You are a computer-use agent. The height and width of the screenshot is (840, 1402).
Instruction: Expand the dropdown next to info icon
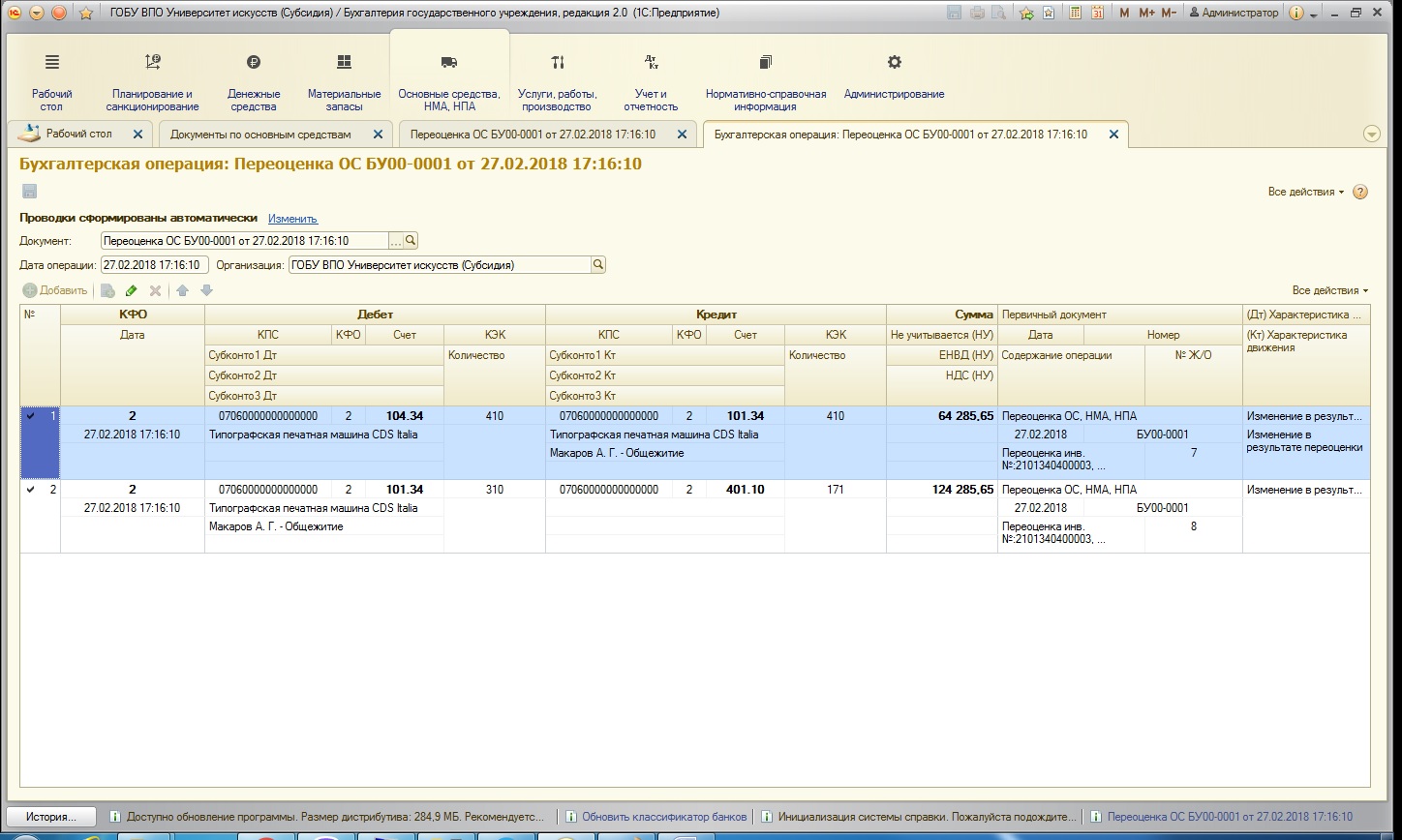1314,15
